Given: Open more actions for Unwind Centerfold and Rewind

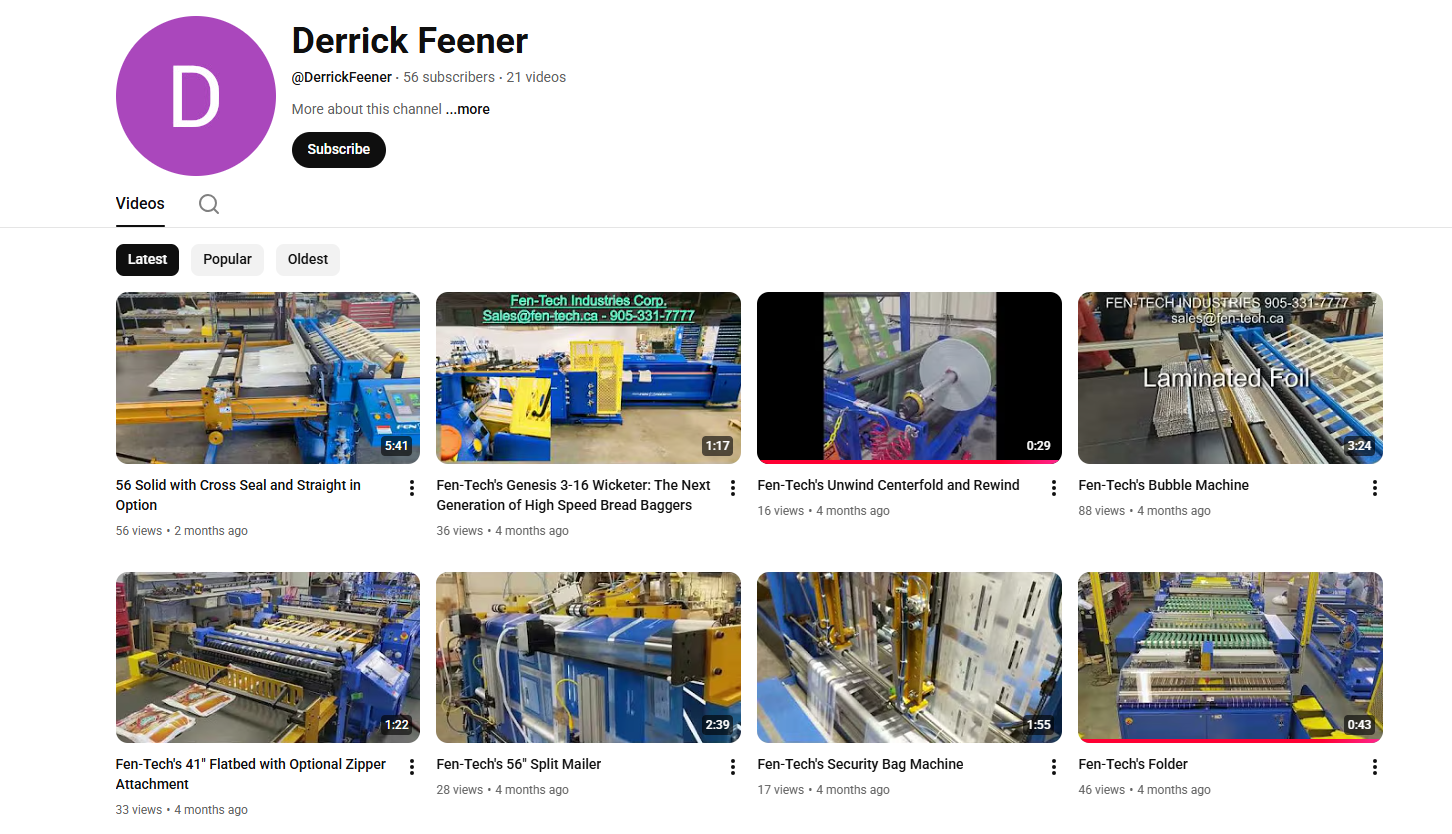Looking at the screenshot, I should (1053, 488).
